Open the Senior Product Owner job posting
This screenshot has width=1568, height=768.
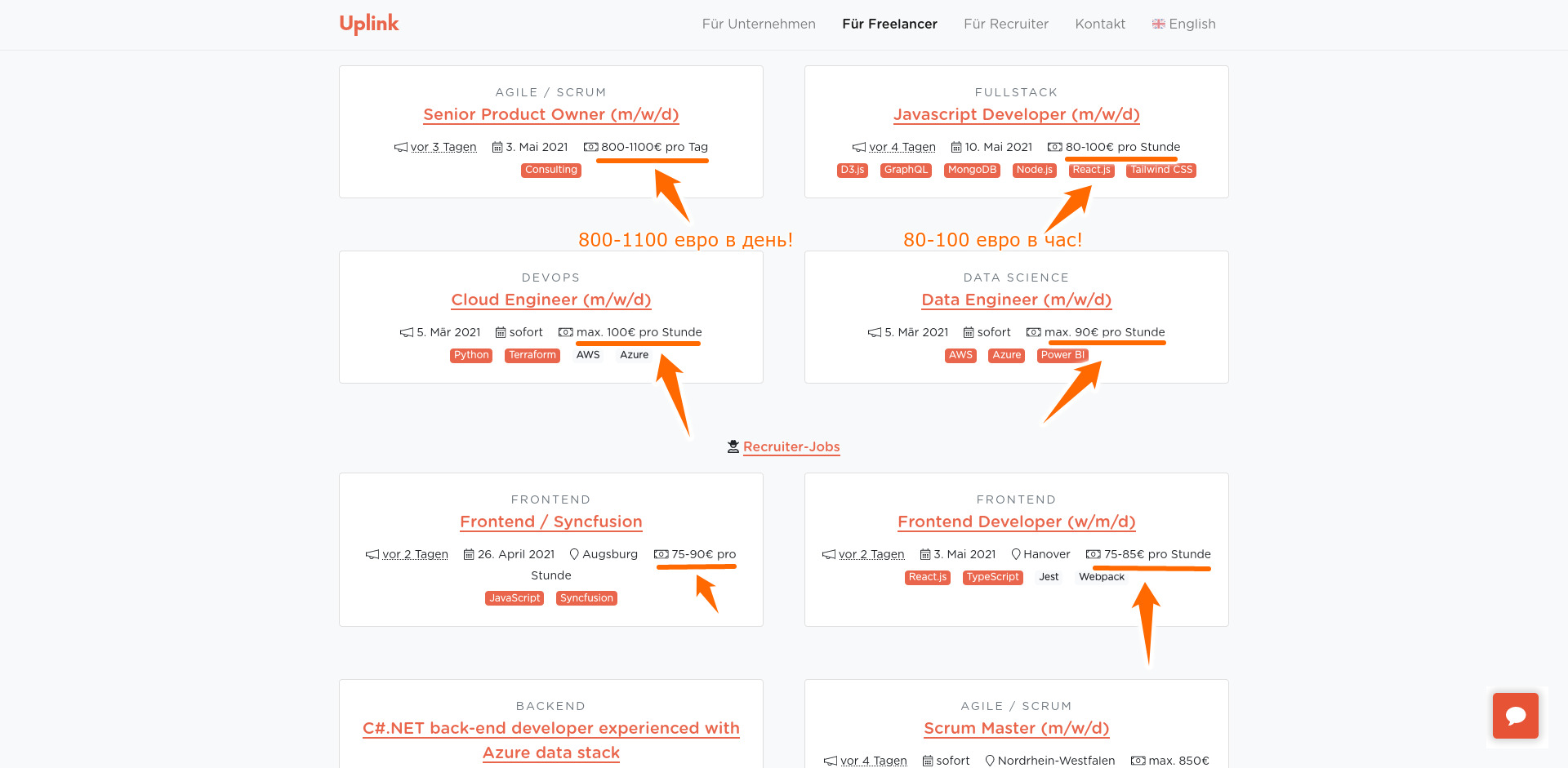click(551, 114)
